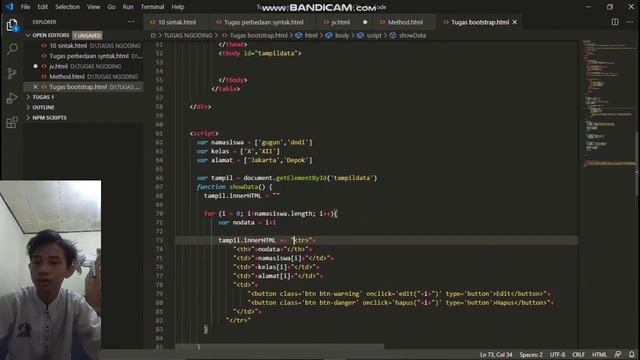Open the Selection menu
The image size is (640, 360).
tap(67, 7)
